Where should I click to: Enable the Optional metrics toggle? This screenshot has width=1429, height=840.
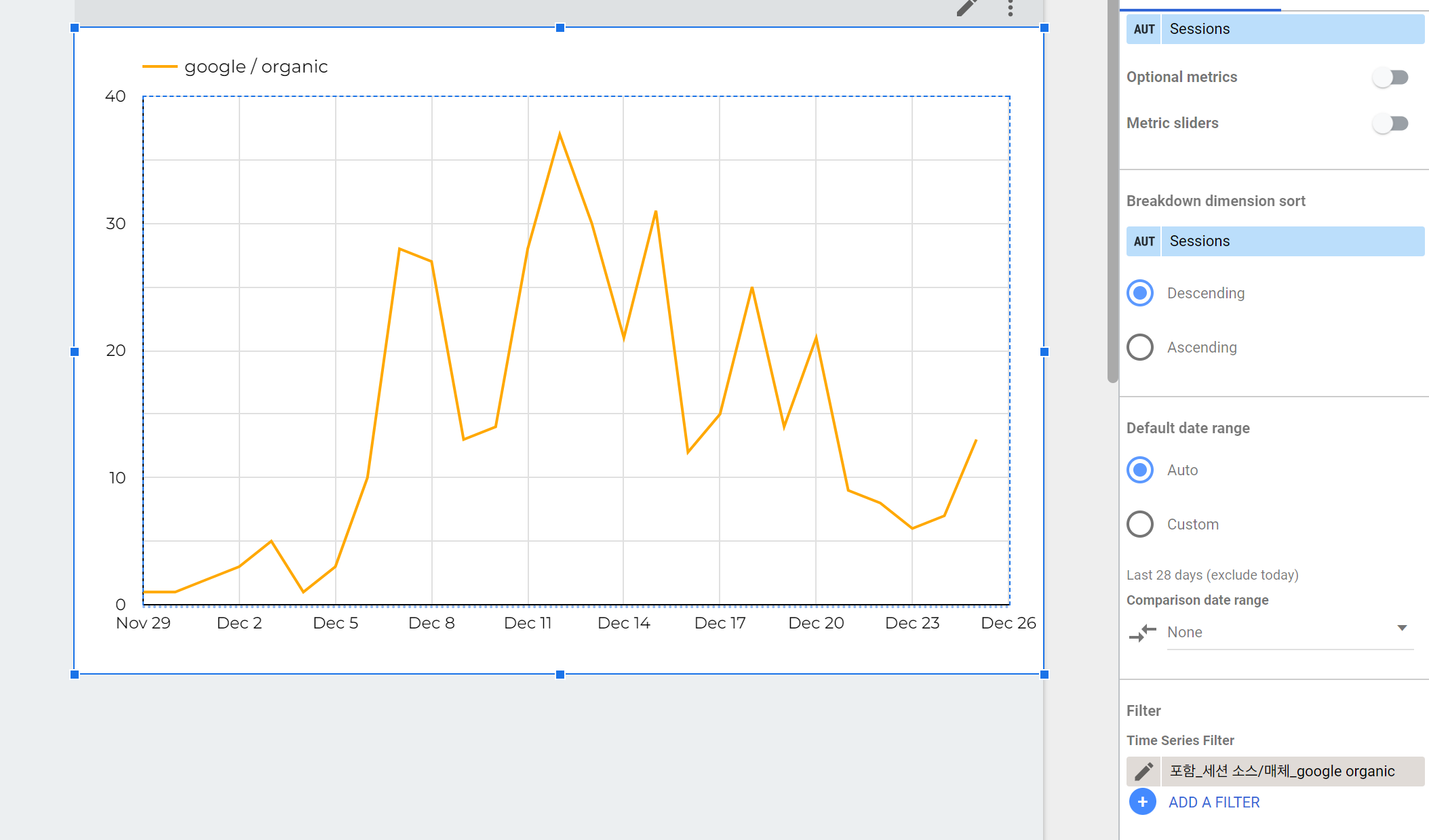tap(1390, 77)
